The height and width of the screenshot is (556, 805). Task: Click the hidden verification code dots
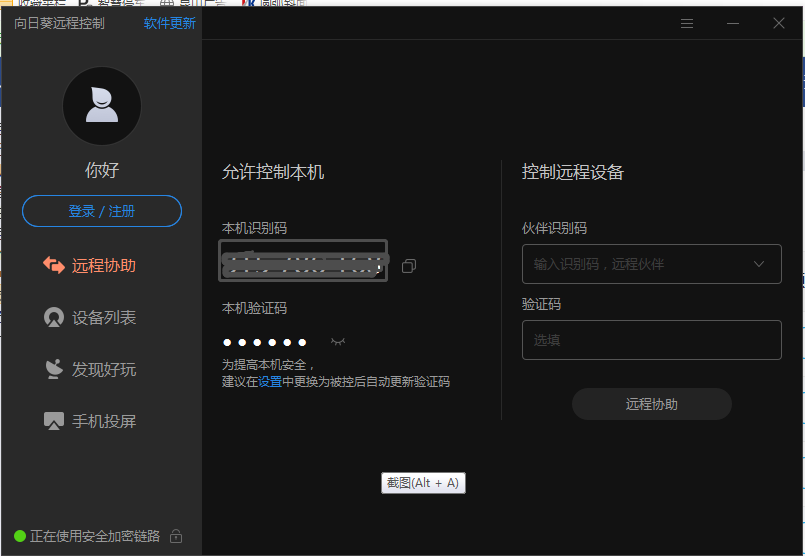pyautogui.click(x=264, y=342)
